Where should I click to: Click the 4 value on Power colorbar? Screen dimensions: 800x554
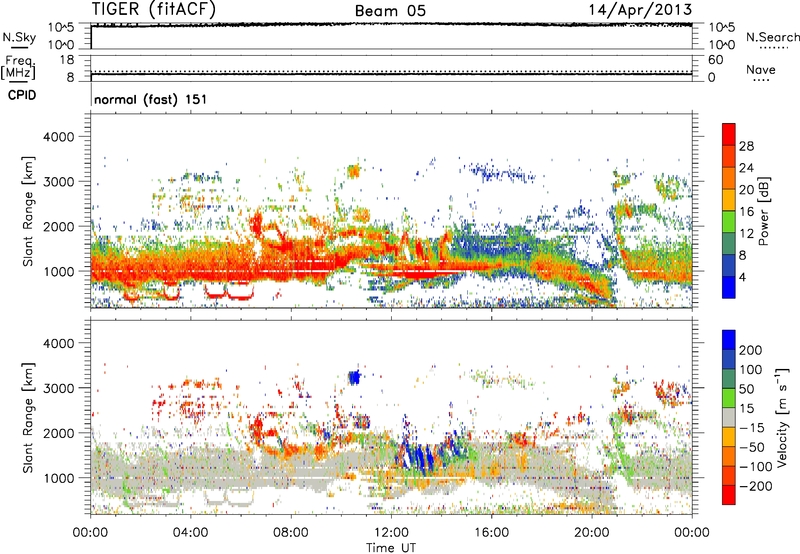click(x=743, y=277)
